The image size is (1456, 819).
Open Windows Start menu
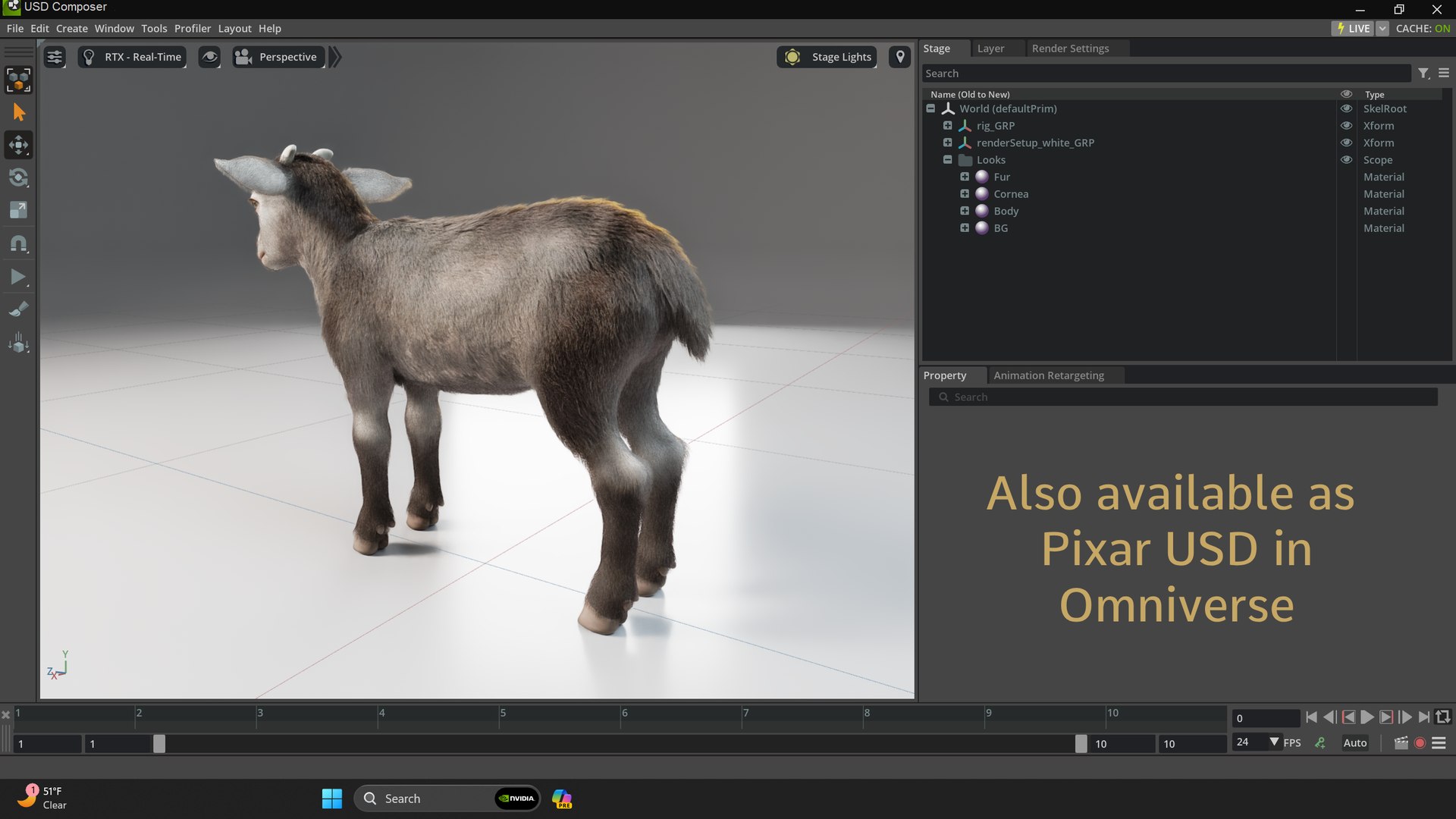(x=332, y=799)
